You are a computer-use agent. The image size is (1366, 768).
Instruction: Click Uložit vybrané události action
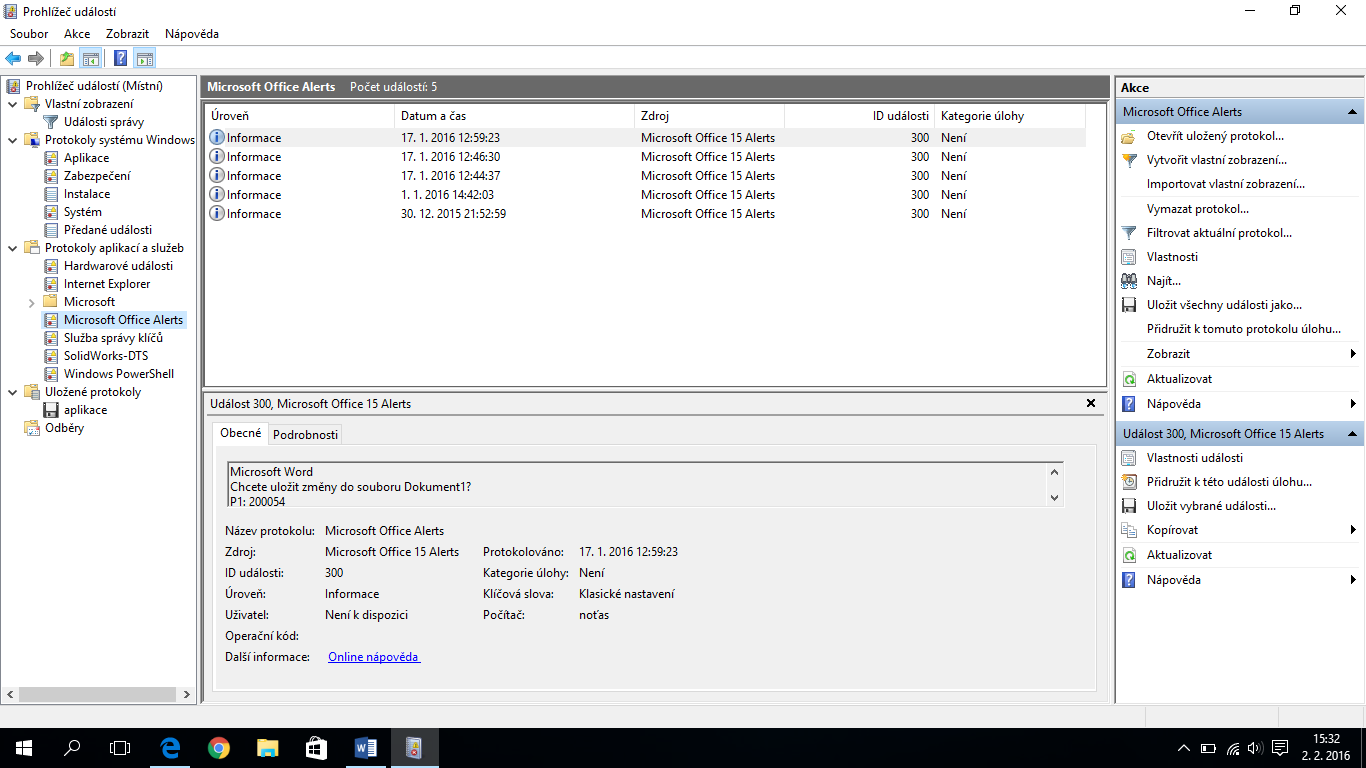1210,506
